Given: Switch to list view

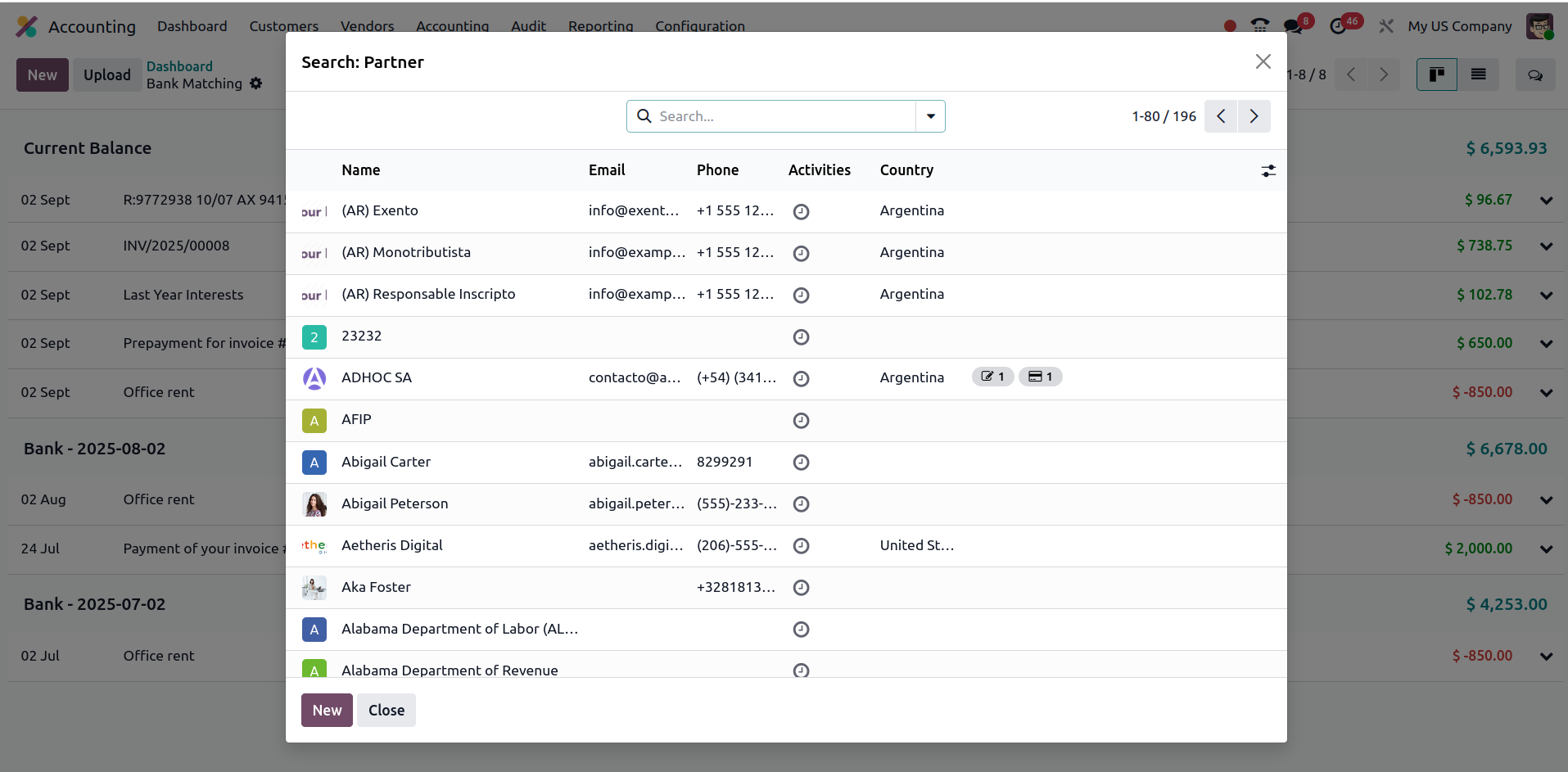Looking at the screenshot, I should (x=1478, y=74).
